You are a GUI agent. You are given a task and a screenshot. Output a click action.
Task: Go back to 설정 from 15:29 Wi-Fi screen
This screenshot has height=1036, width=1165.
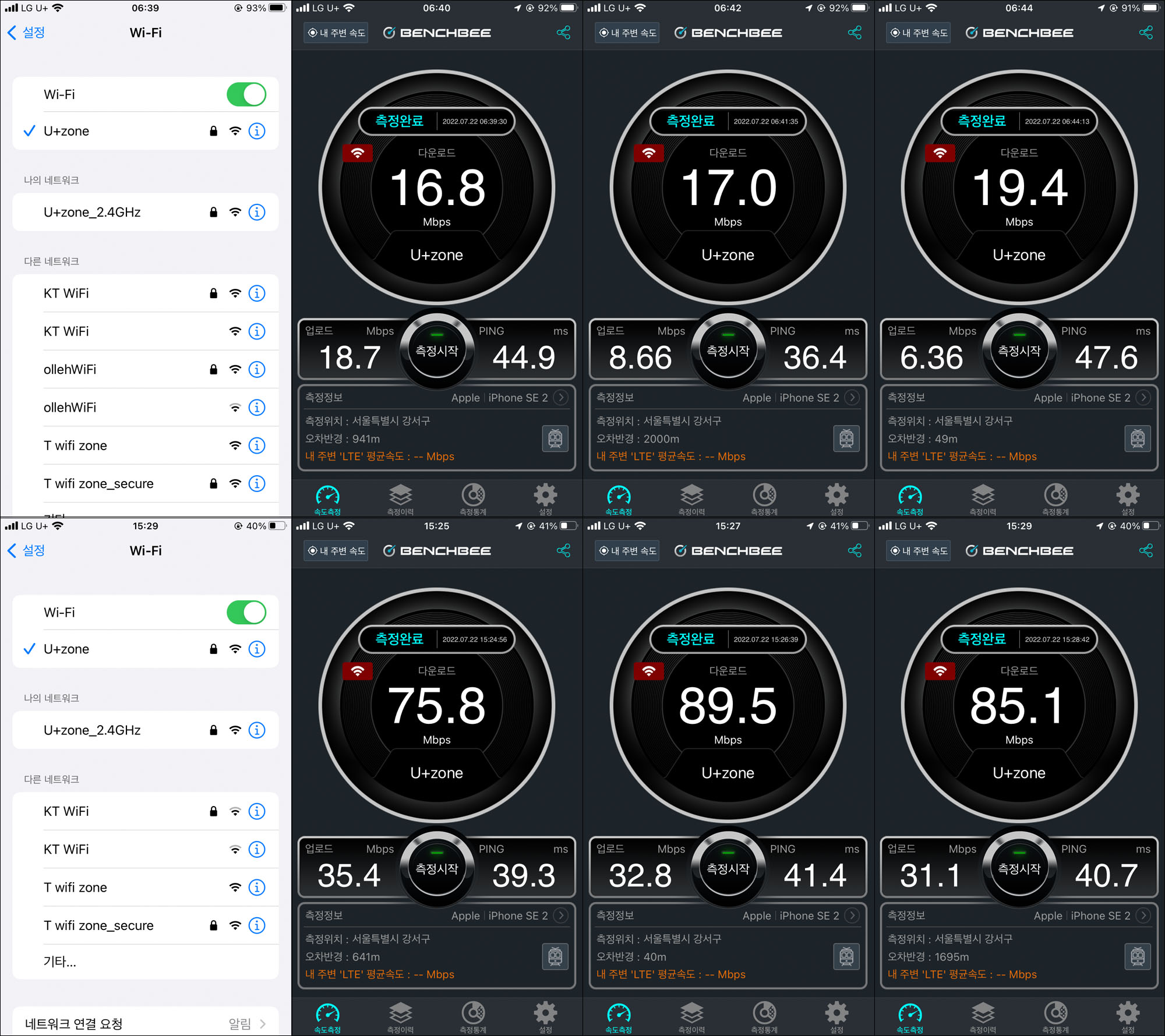pyautogui.click(x=26, y=550)
